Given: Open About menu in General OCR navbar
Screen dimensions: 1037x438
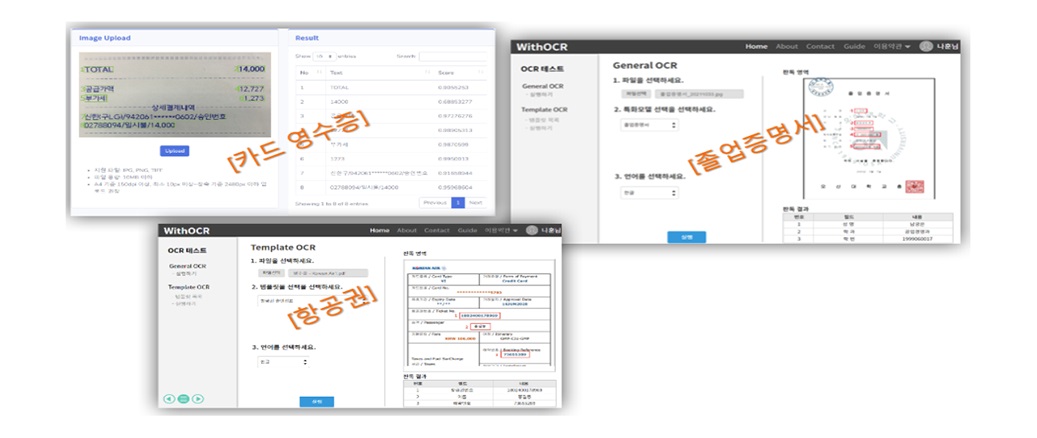Looking at the screenshot, I should (x=787, y=46).
